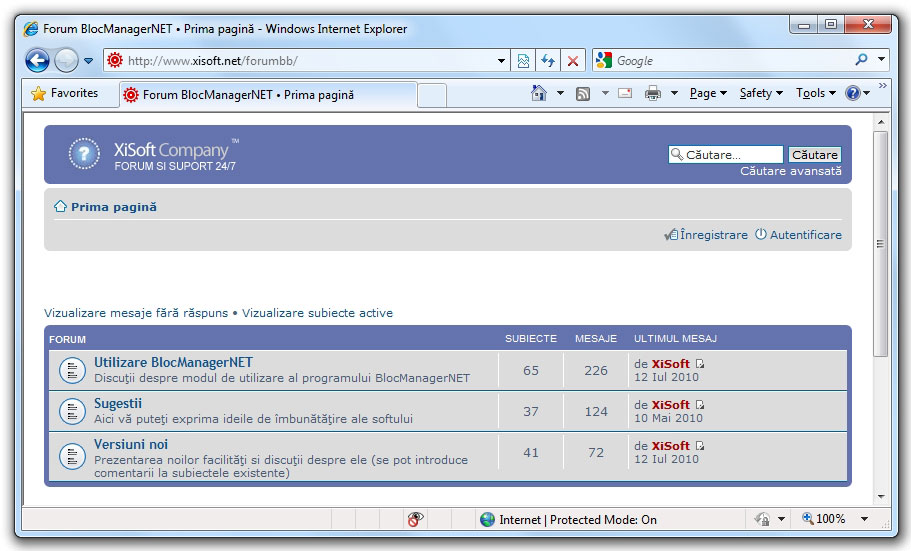The width and height of the screenshot is (911, 551).
Task: Expand the Home button dropdown arrow
Action: click(560, 93)
